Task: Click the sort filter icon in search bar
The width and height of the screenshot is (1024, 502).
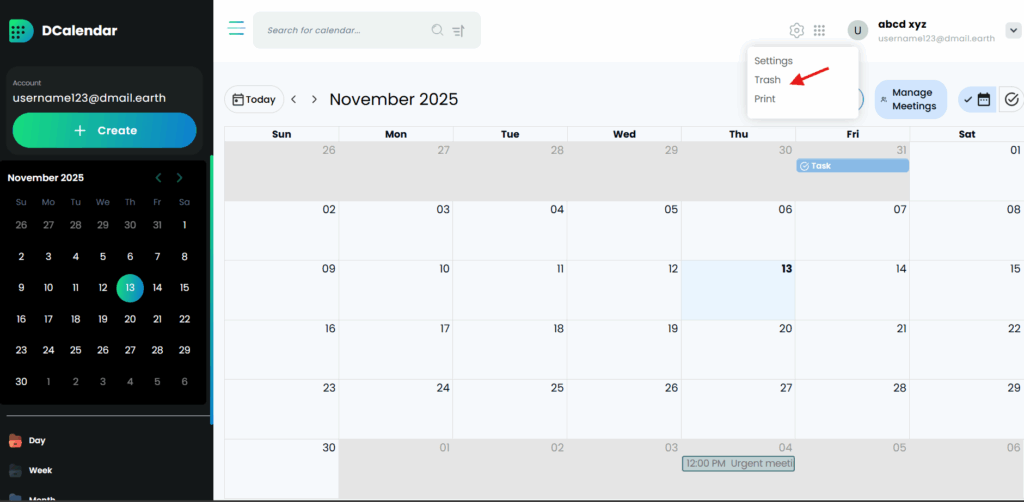Action: pos(459,30)
